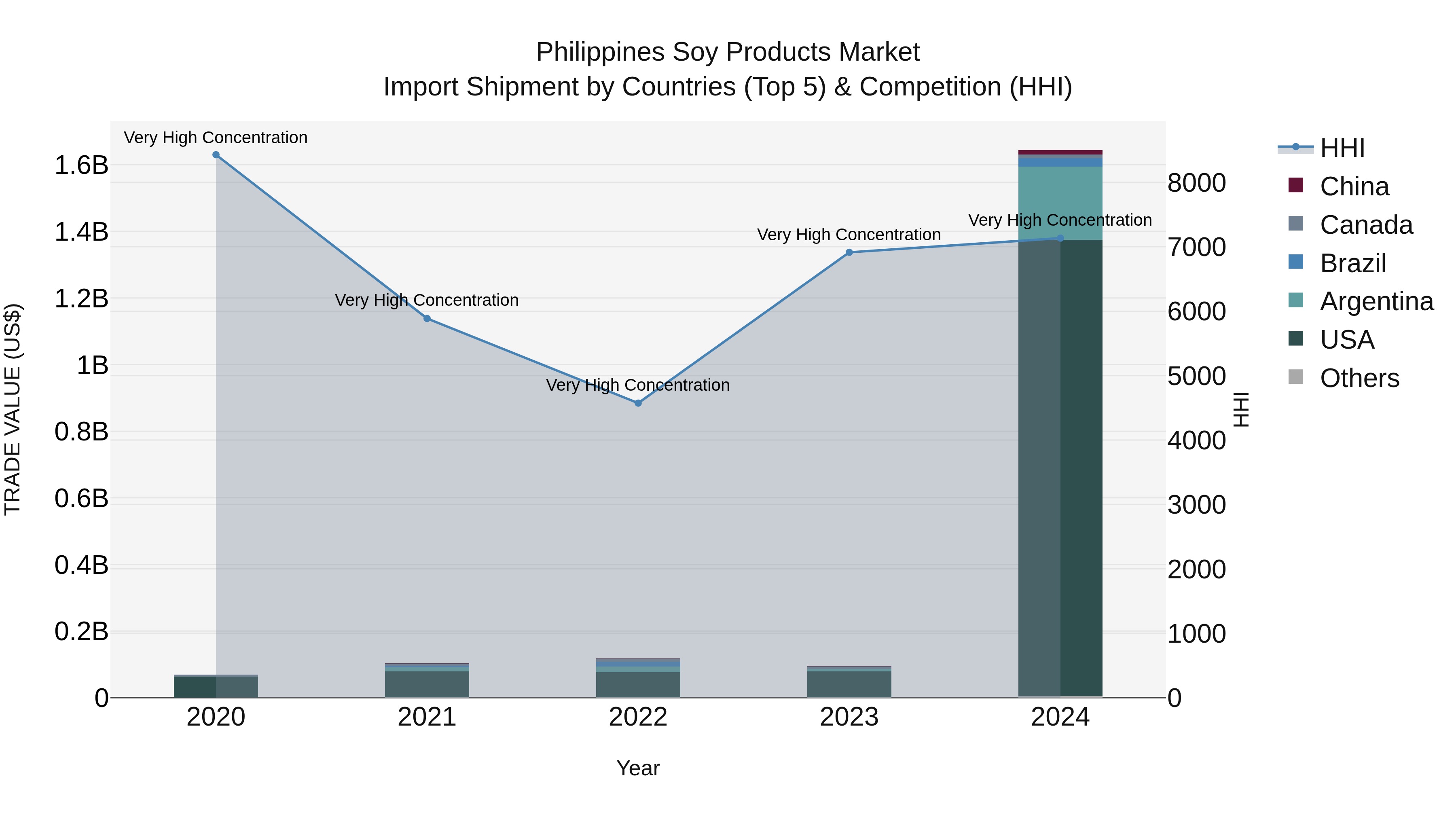Click the 2024 Very High Concentration annotation

click(1060, 220)
